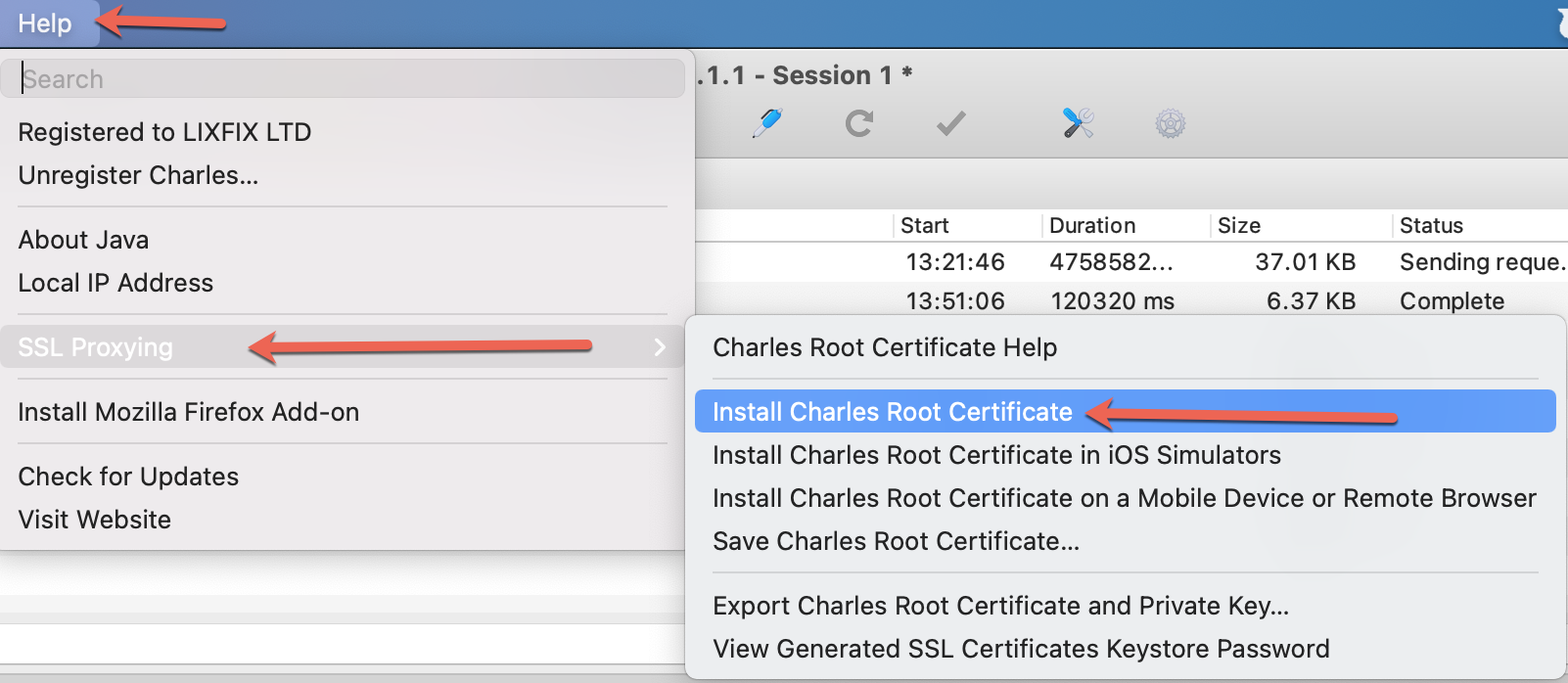Choose Install Mozilla Firefox Add-on
Viewport: 1568px width, 683px height.
[188, 412]
